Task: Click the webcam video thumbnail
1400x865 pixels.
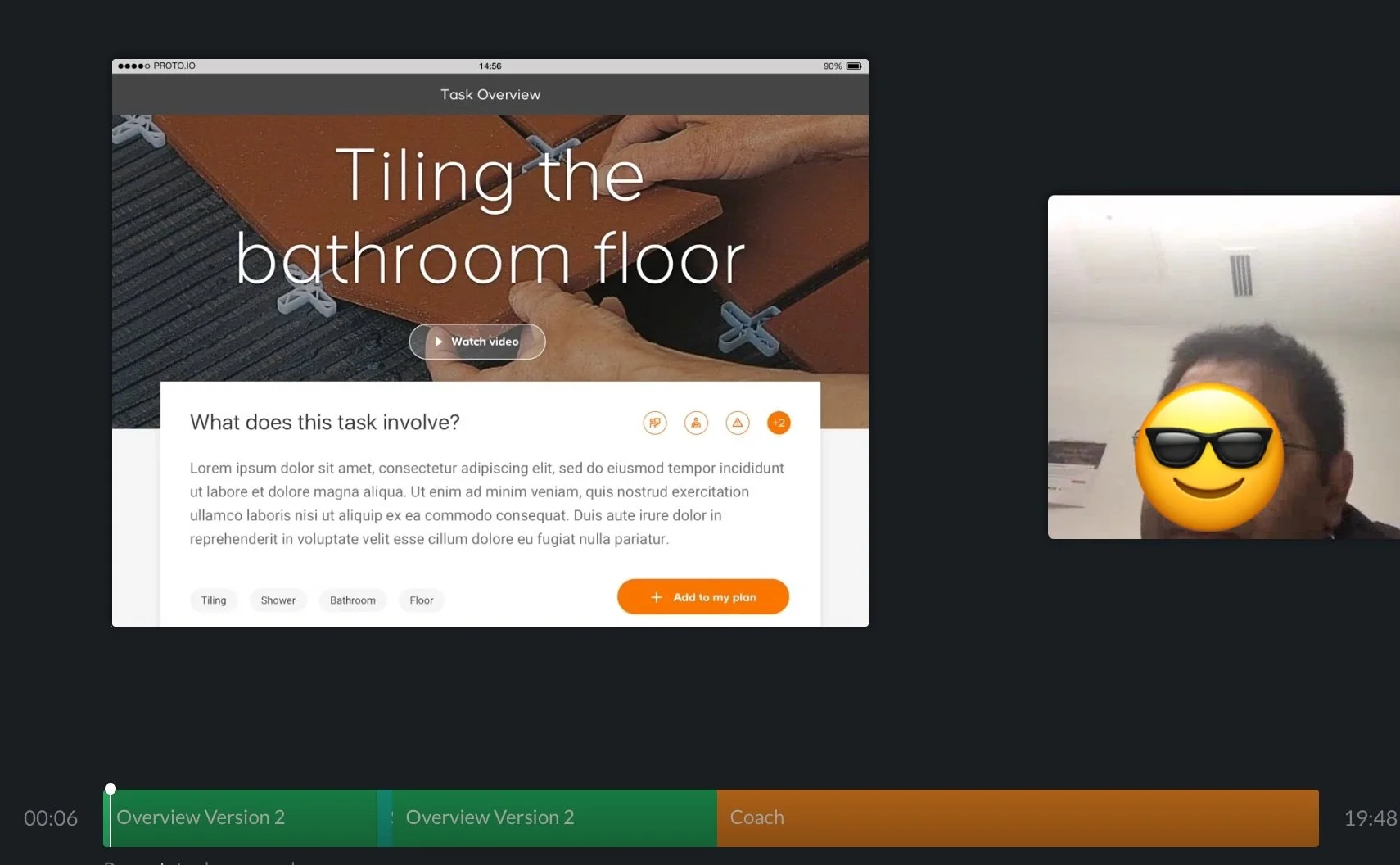Action: coord(1224,367)
